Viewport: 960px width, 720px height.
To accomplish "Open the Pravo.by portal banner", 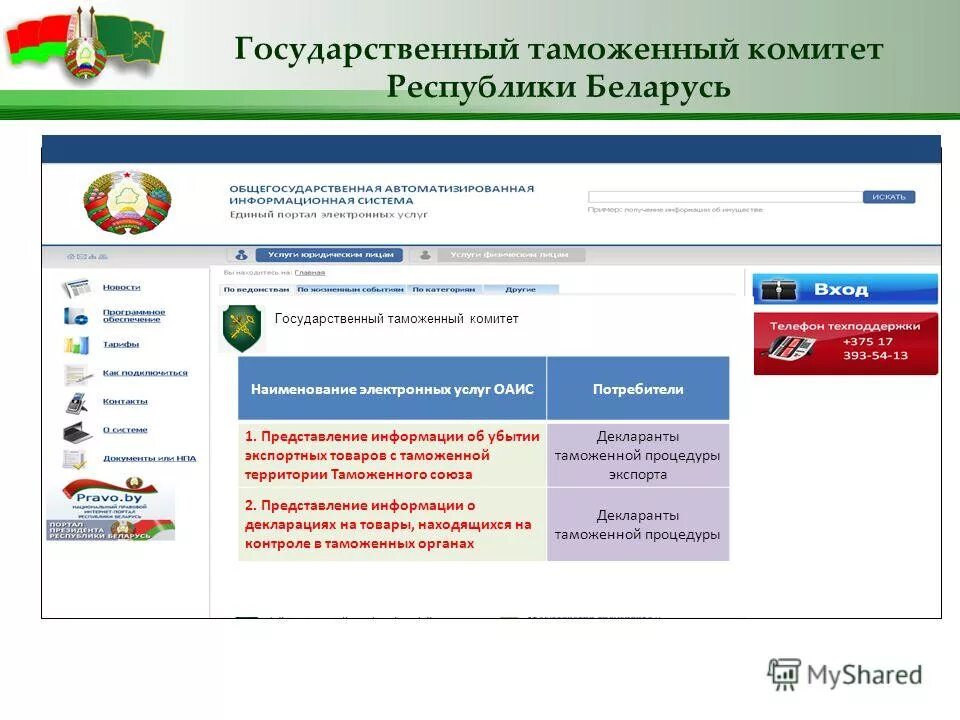I will click(113, 498).
